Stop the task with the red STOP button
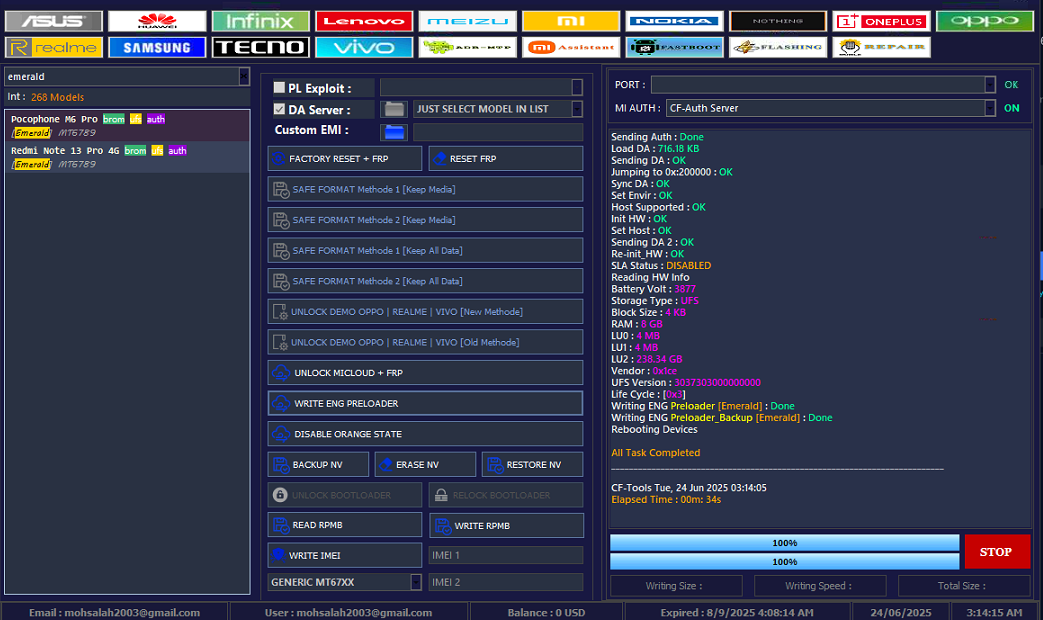Image resolution: width=1043 pixels, height=620 pixels. (997, 551)
